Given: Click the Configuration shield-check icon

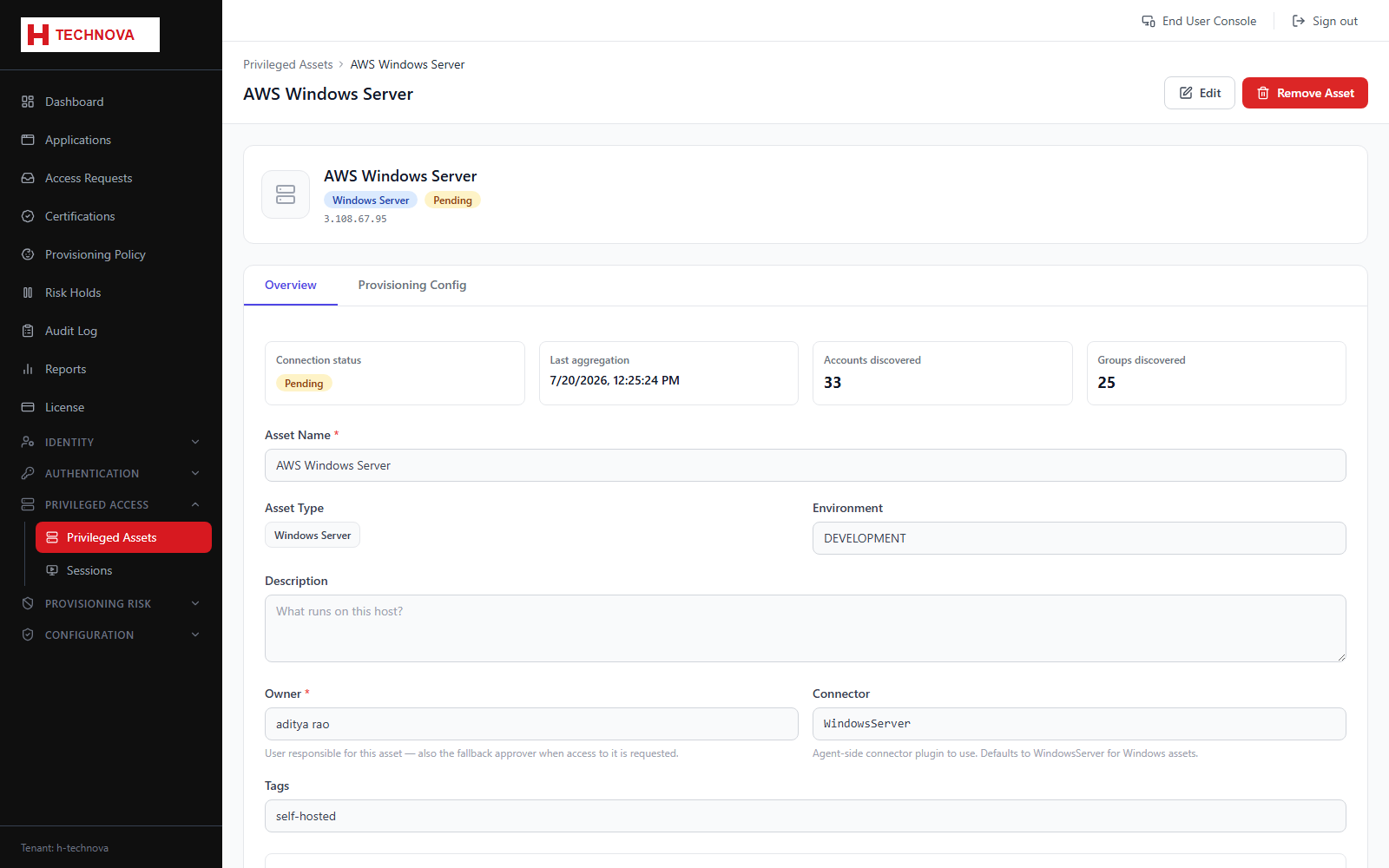Looking at the screenshot, I should tap(28, 635).
